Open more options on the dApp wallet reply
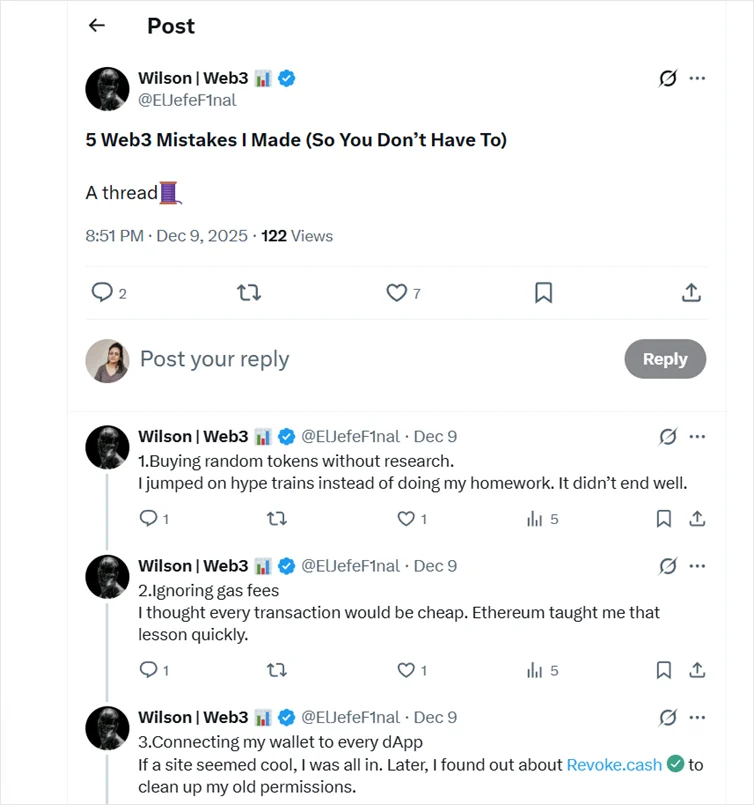 [x=697, y=717]
